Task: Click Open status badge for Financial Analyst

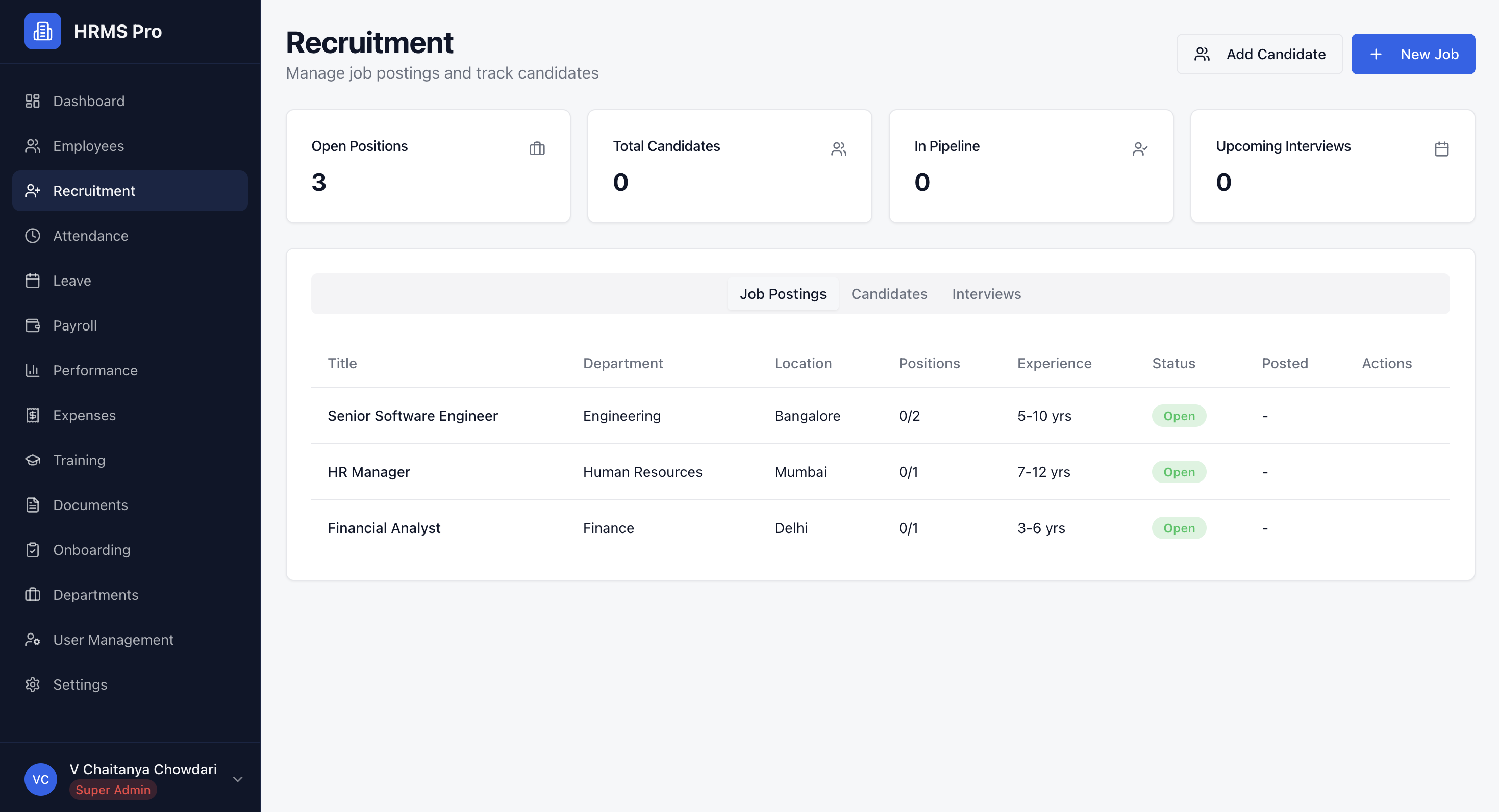Action: pyautogui.click(x=1179, y=527)
